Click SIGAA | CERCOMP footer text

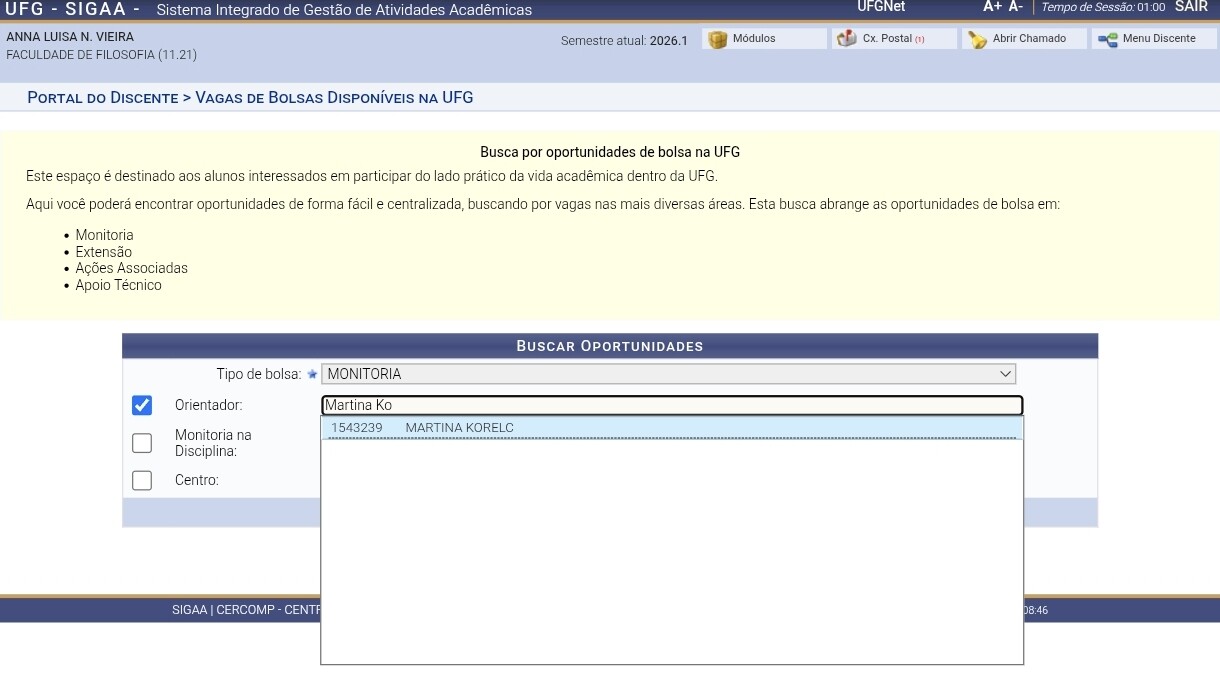coord(245,610)
